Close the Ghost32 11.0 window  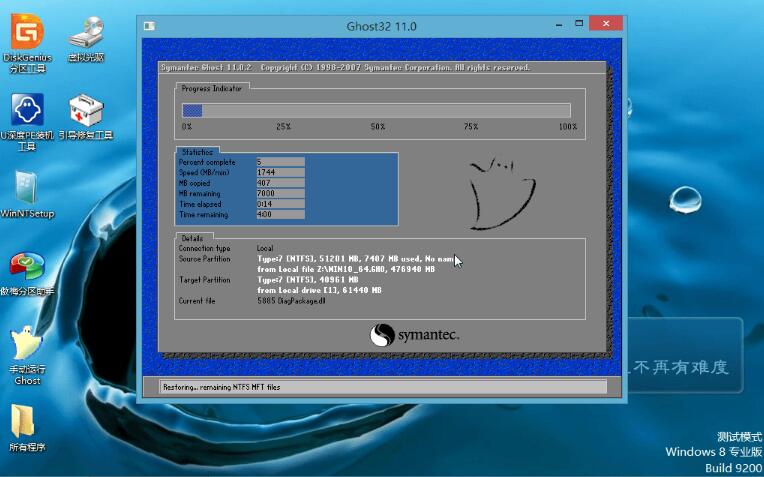[x=606, y=23]
